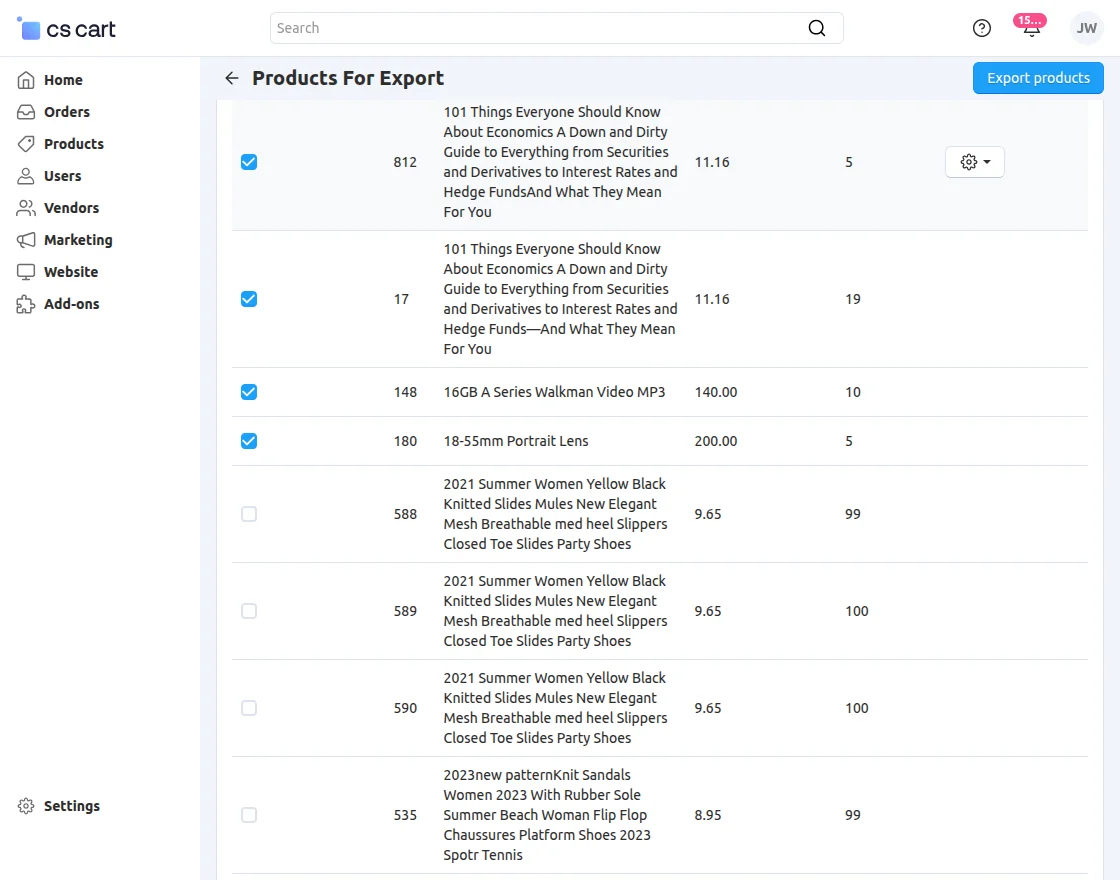Viewport: 1120px width, 880px height.
Task: Click the JW account avatar
Action: pyautogui.click(x=1086, y=28)
